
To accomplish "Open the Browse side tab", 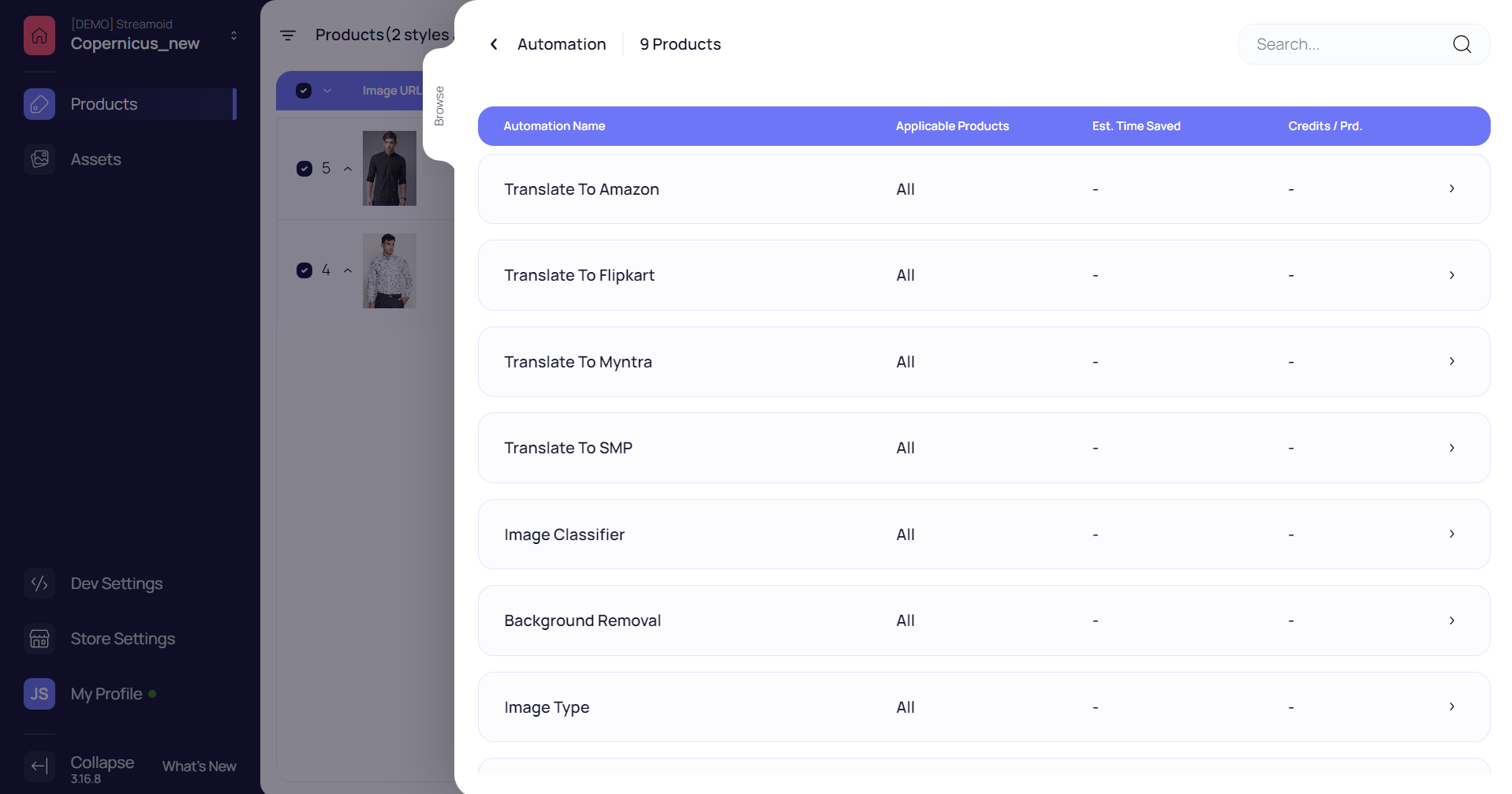I will [439, 105].
